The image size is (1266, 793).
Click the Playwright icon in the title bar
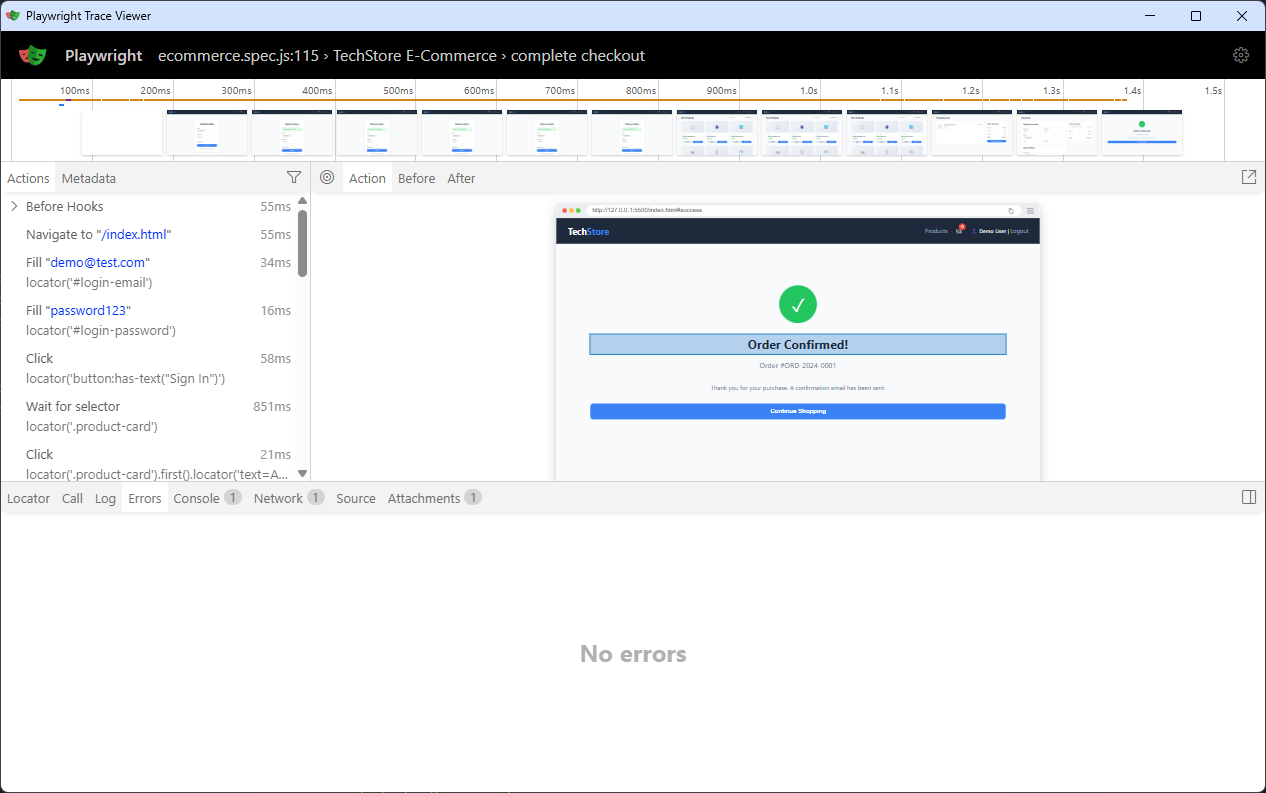click(13, 15)
